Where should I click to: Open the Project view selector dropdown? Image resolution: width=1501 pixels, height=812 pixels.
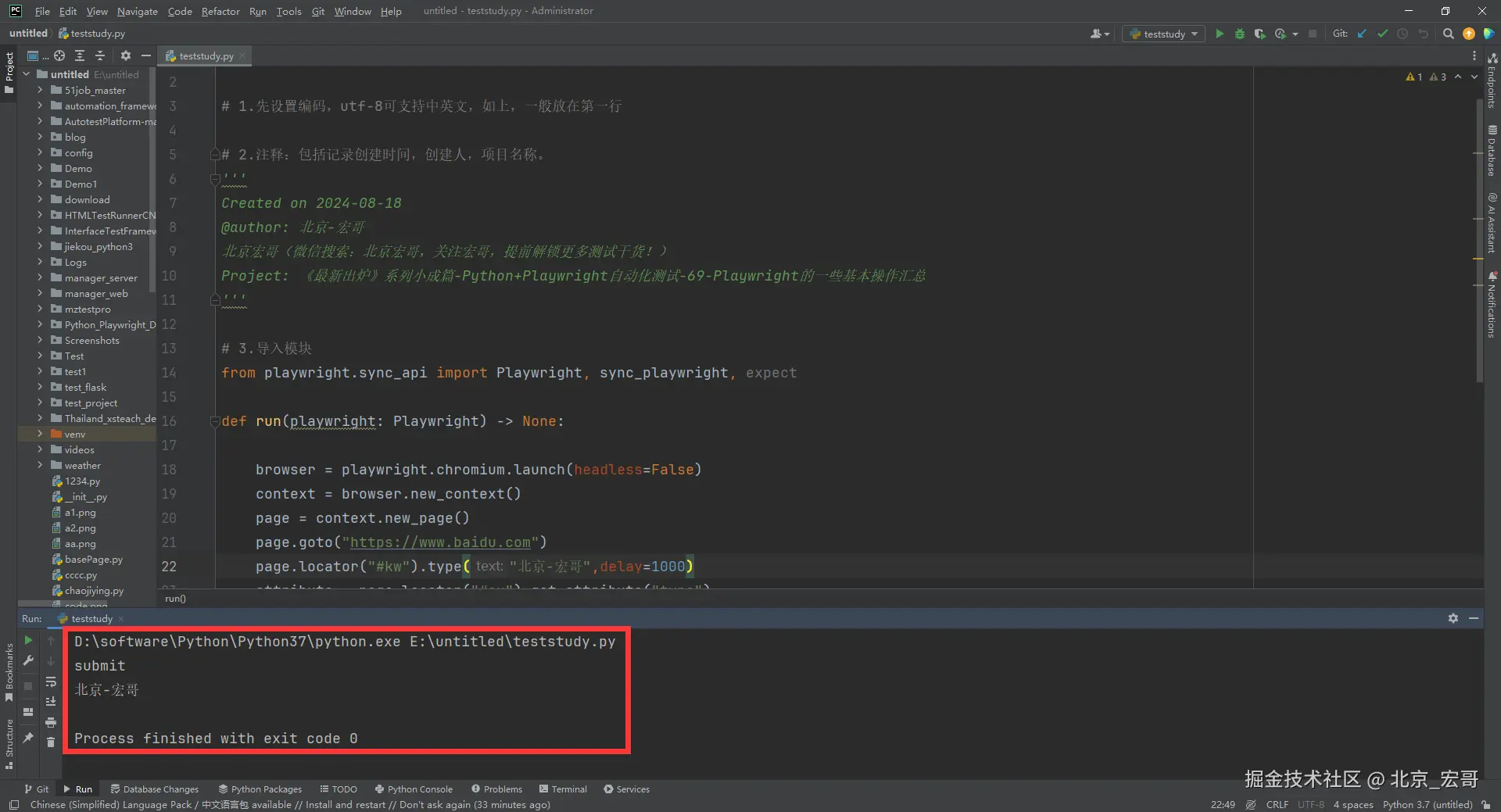36,55
